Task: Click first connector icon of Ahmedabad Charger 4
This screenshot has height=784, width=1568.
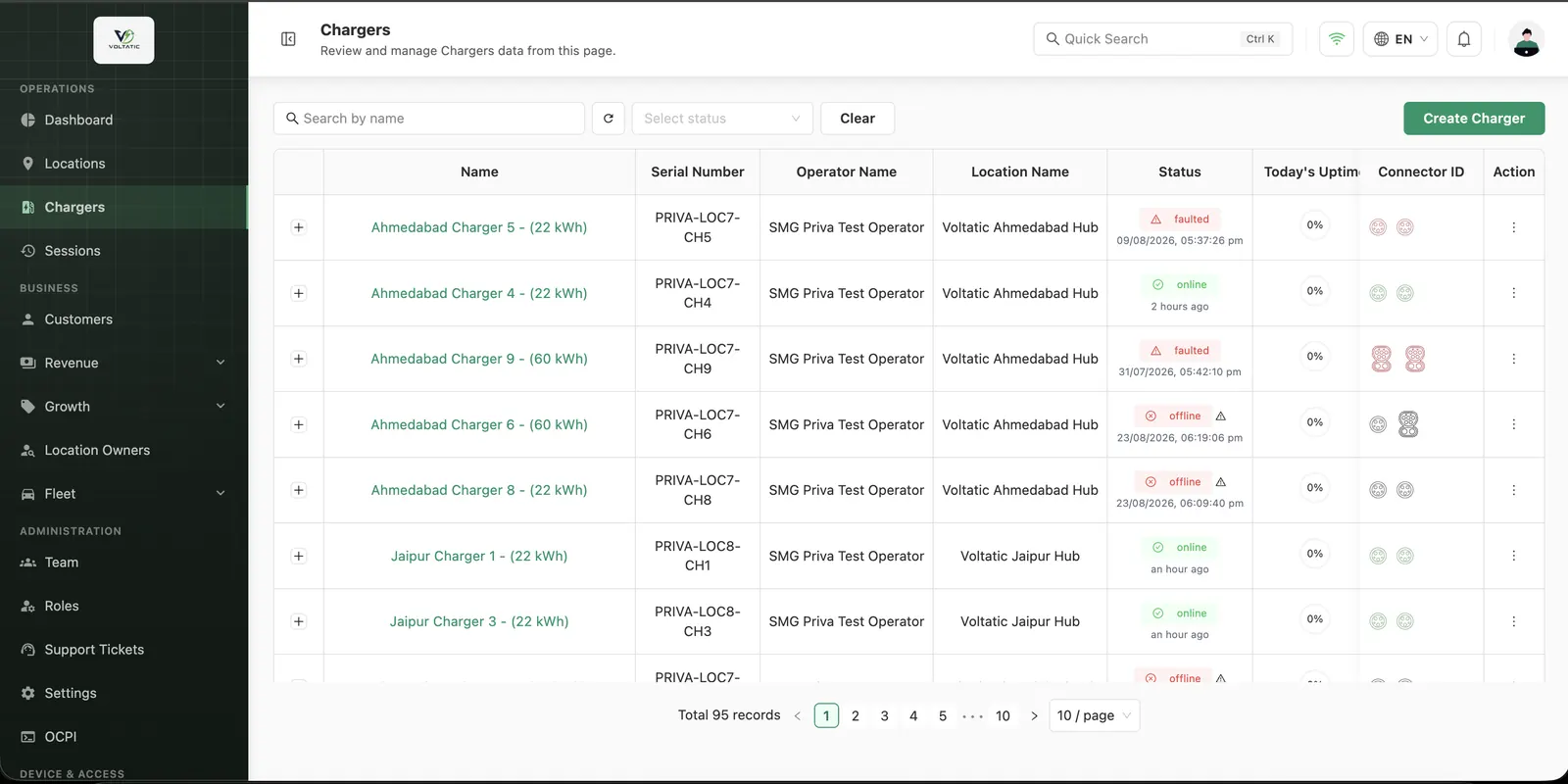Action: [1378, 293]
